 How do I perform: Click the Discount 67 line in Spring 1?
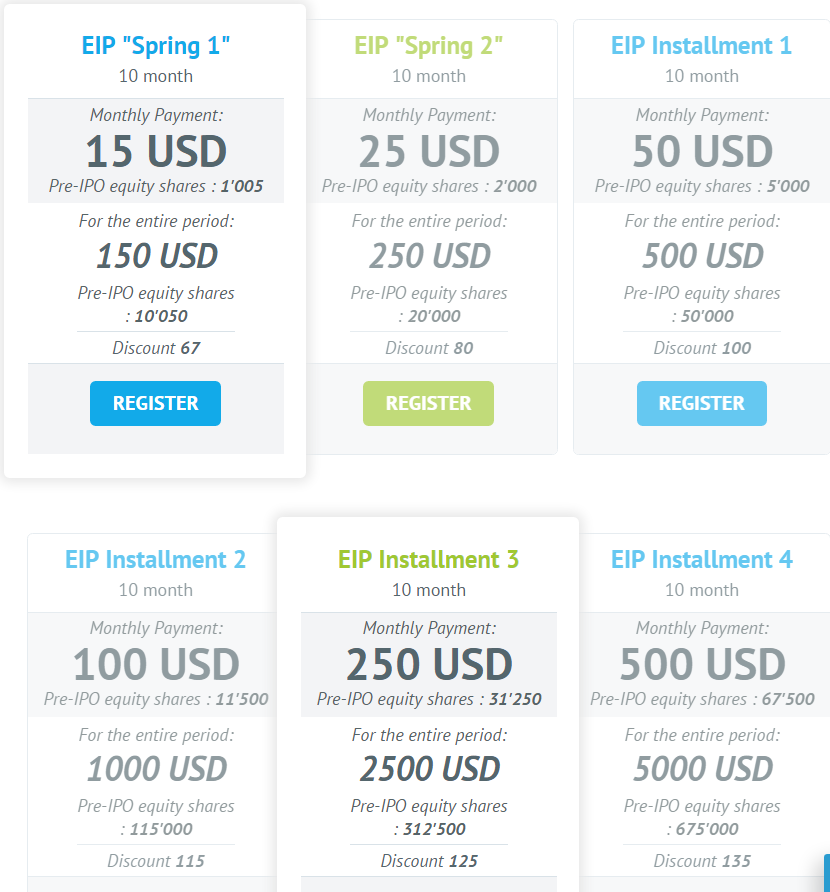click(156, 348)
